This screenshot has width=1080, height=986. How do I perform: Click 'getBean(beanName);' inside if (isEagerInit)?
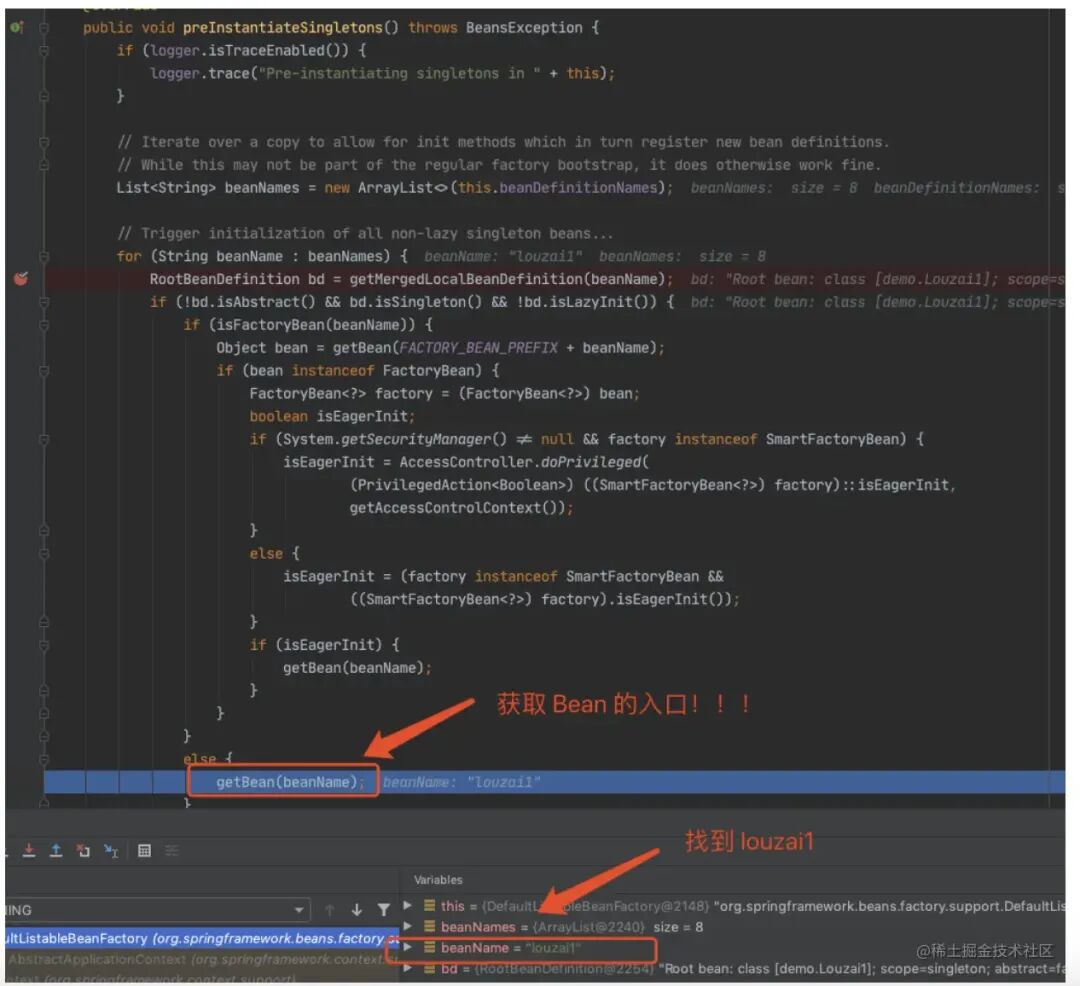pos(357,668)
